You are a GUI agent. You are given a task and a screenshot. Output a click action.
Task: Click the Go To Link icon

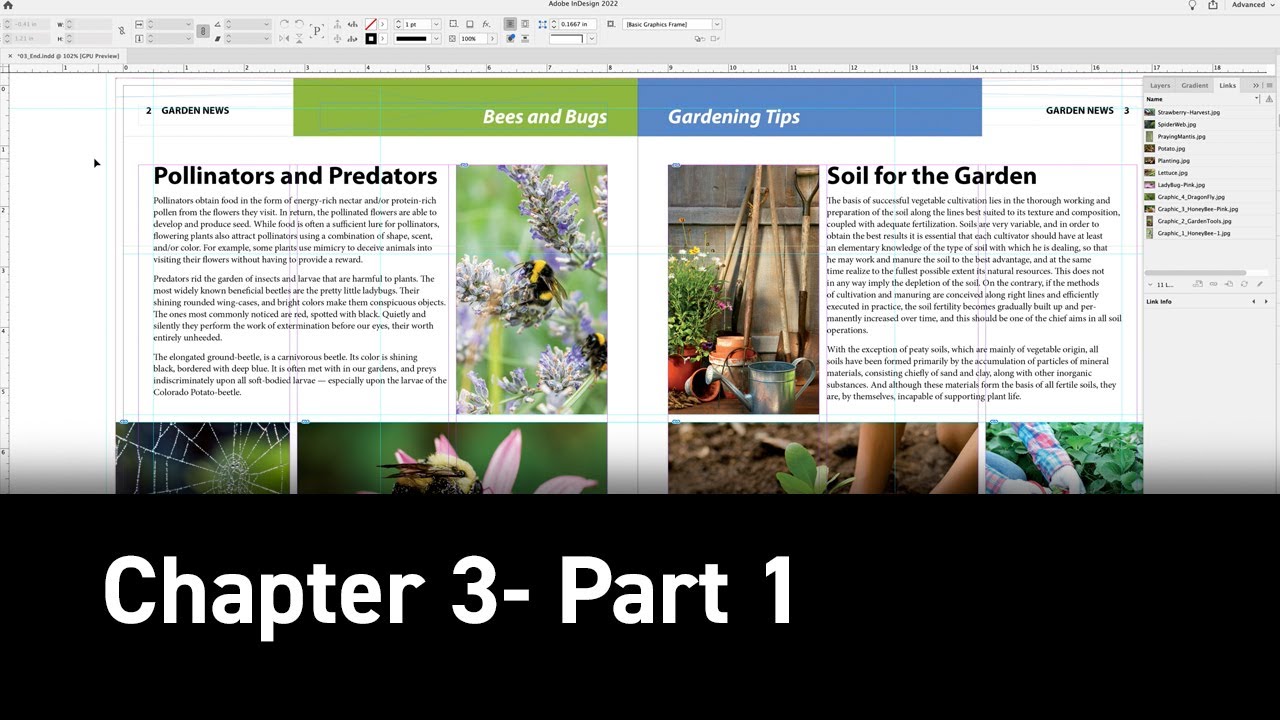[x=1229, y=284]
